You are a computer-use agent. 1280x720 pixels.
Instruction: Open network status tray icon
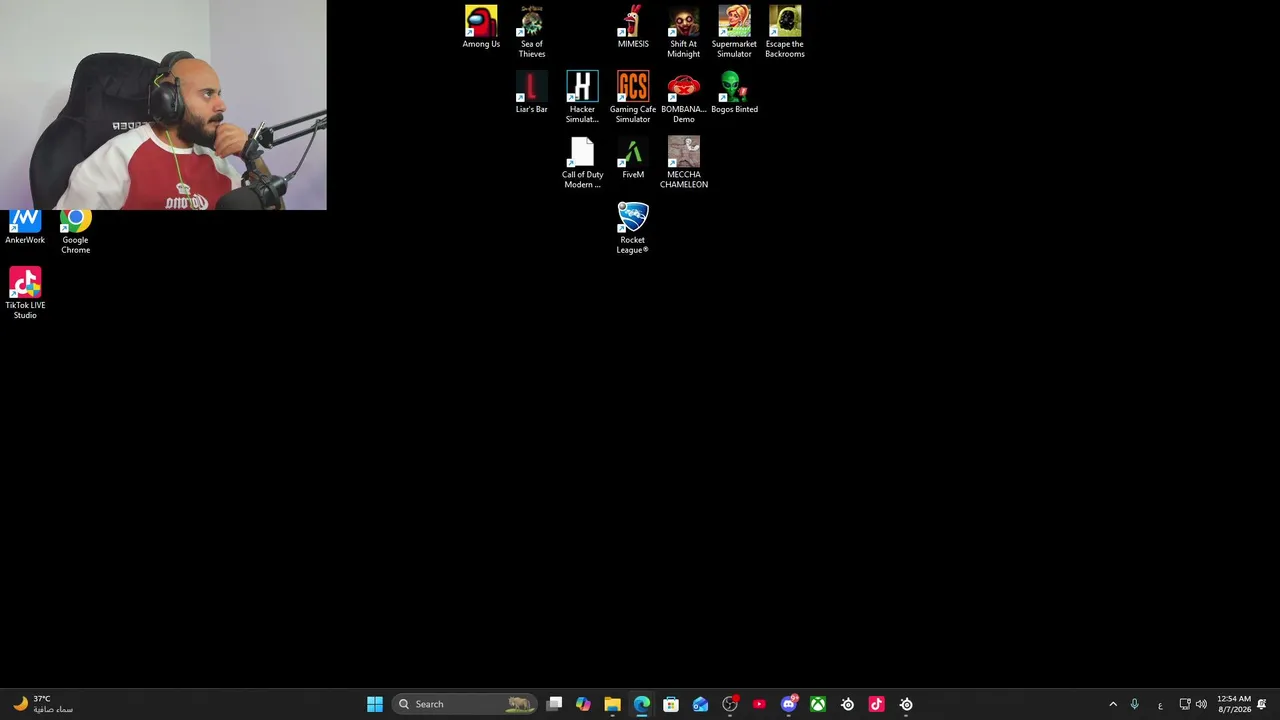[x=1185, y=704]
